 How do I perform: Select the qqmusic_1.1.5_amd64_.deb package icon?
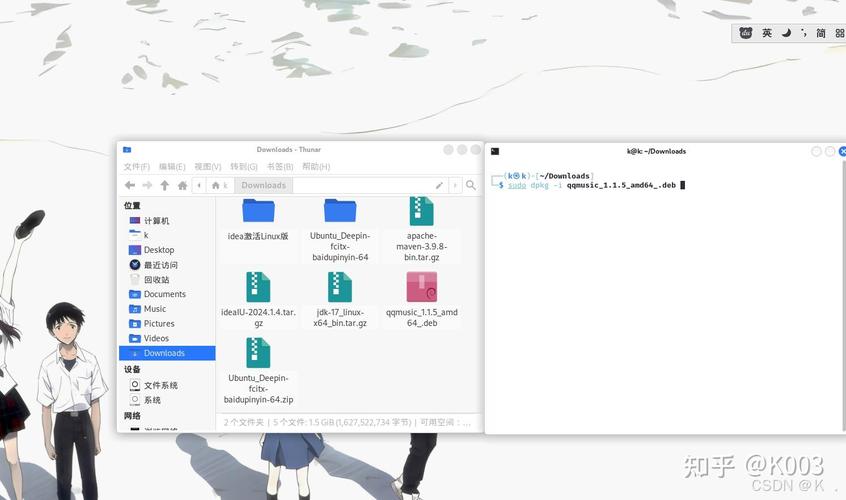421,286
